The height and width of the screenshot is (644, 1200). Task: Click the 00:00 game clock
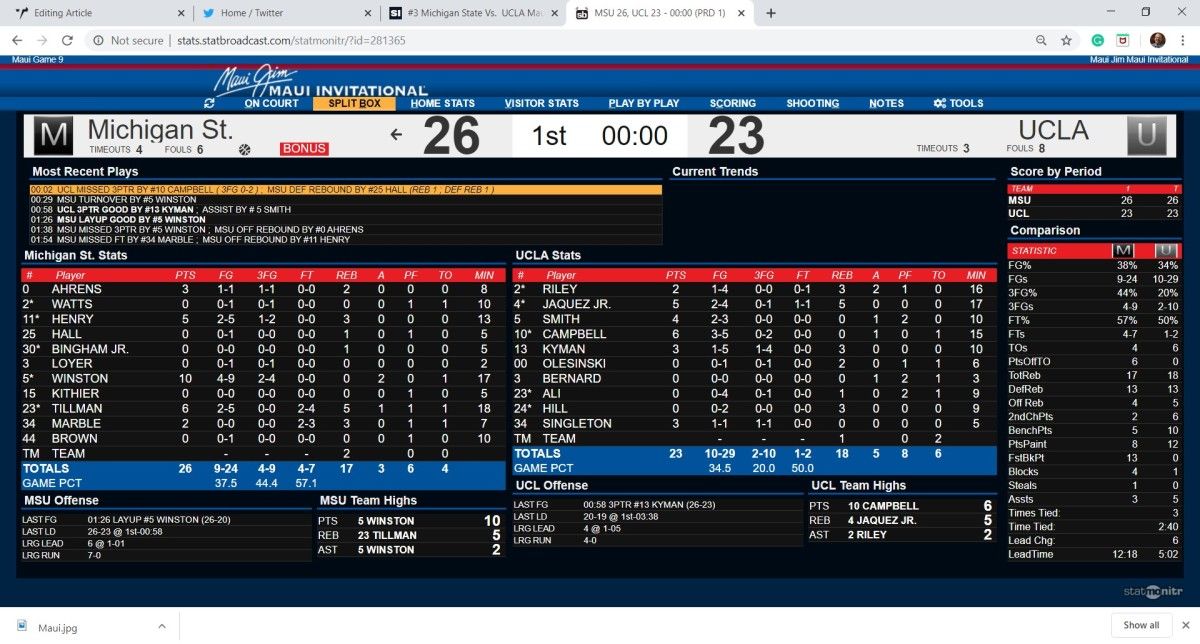[x=634, y=136]
